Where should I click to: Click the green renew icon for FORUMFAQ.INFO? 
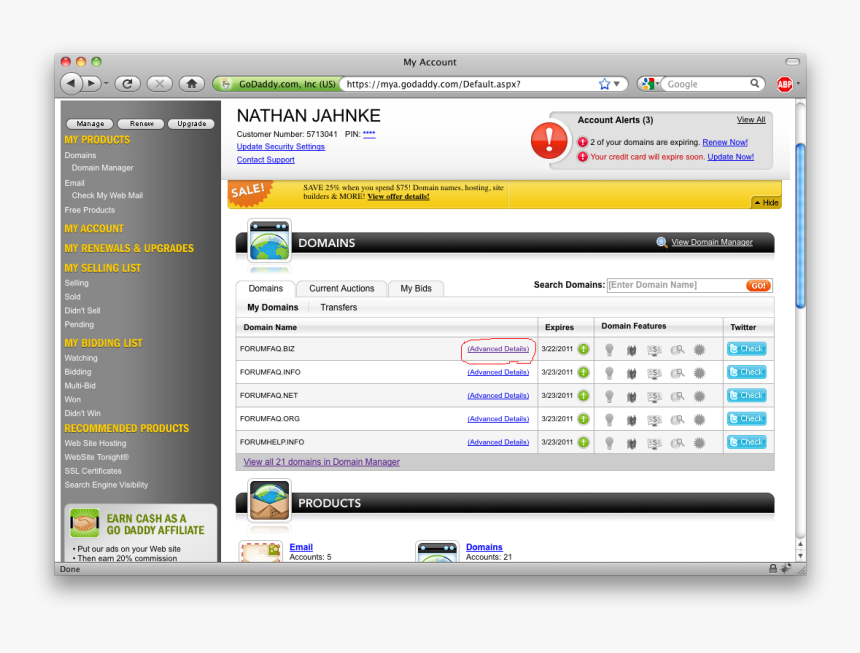tap(584, 372)
